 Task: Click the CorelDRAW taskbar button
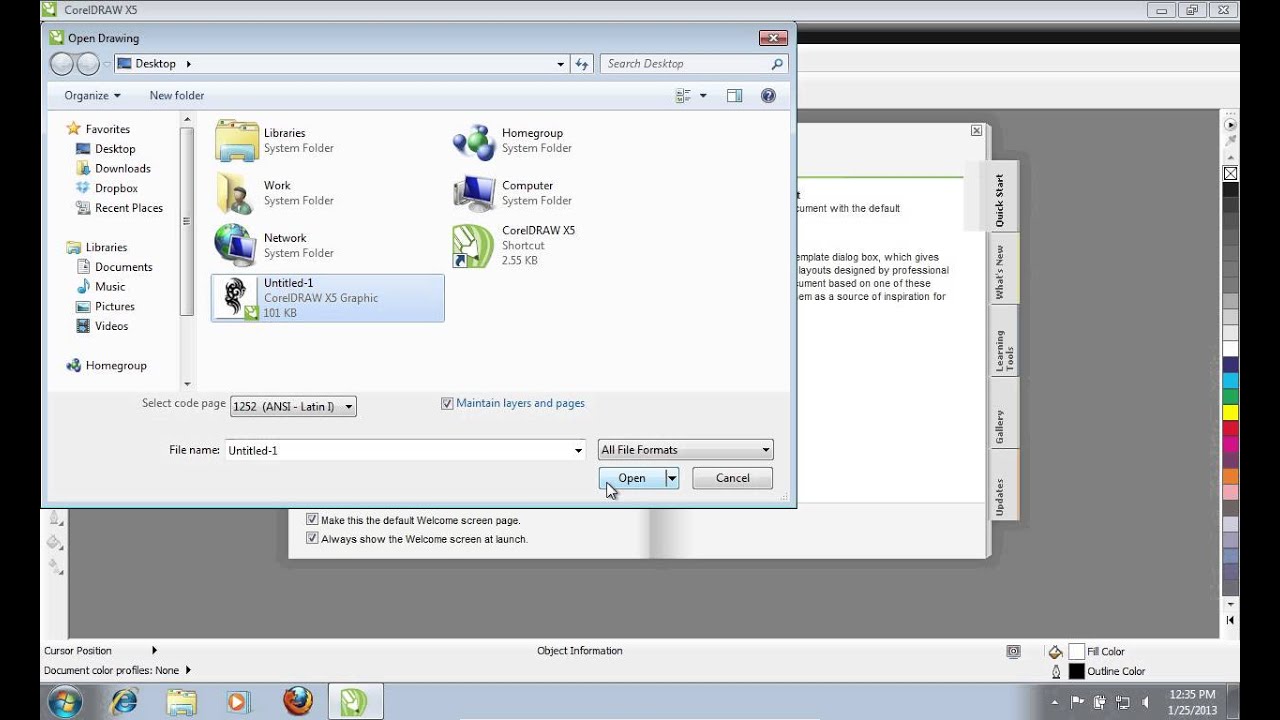click(354, 702)
